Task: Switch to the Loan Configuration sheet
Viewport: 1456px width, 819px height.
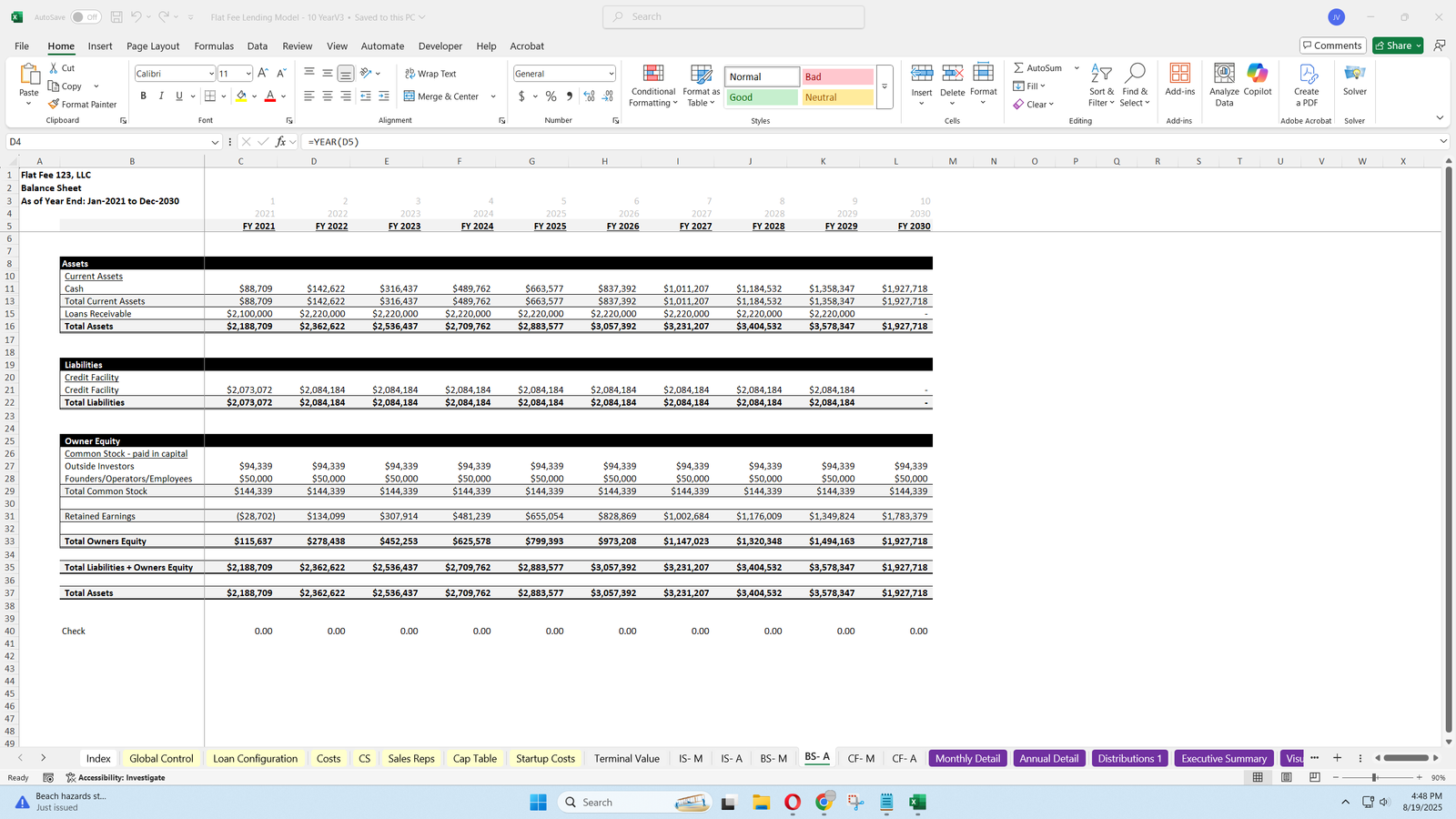Action: pyautogui.click(x=255, y=758)
